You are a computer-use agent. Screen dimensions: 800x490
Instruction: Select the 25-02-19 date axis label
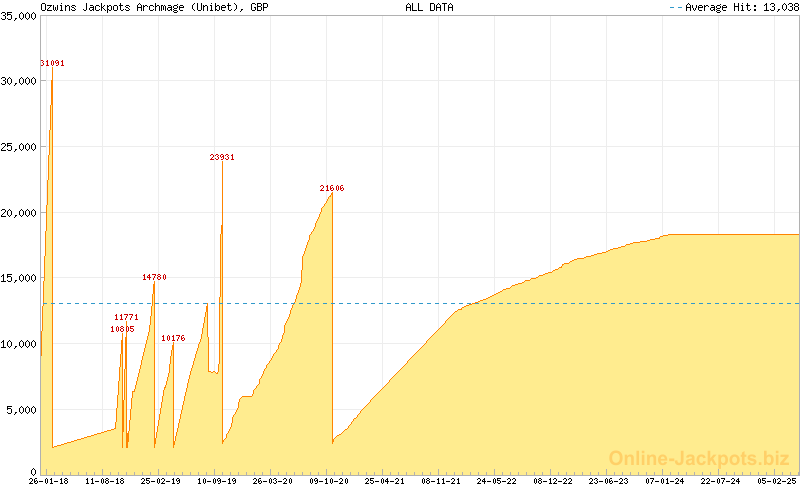160,481
